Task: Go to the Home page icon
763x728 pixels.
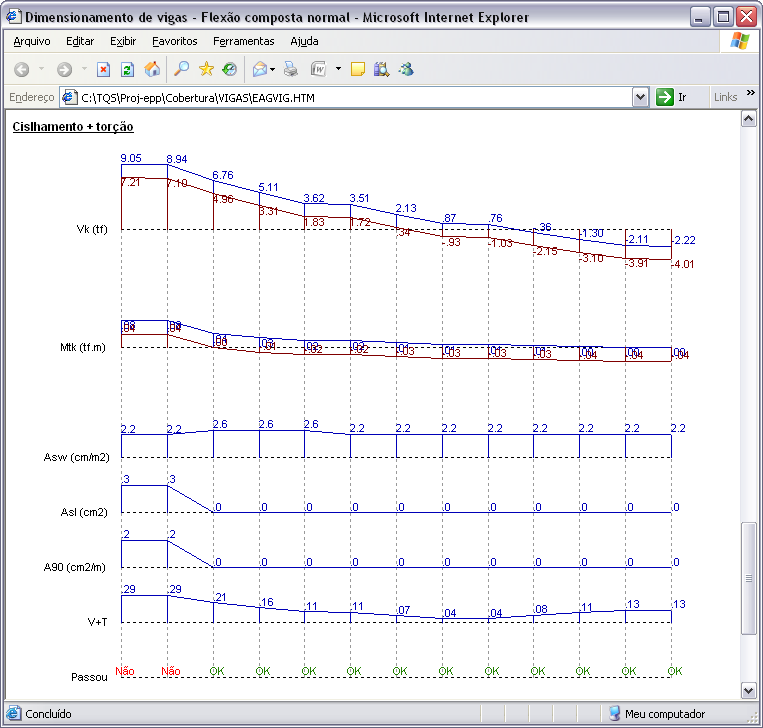Action: tap(153, 69)
